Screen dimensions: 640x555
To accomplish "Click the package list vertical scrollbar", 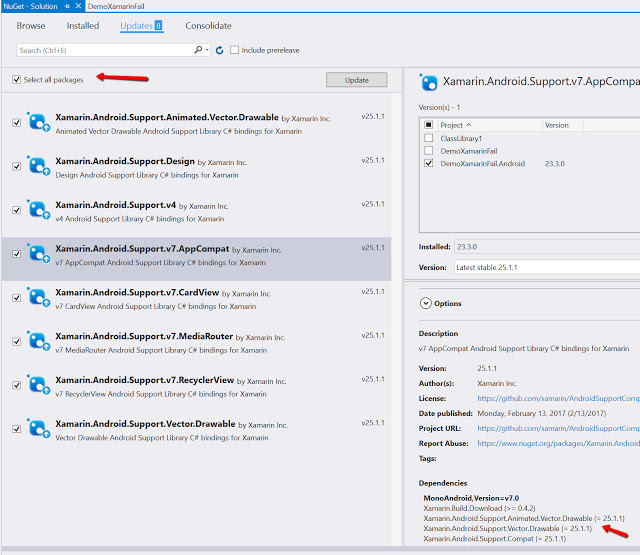I will pyautogui.click(x=396, y=318).
